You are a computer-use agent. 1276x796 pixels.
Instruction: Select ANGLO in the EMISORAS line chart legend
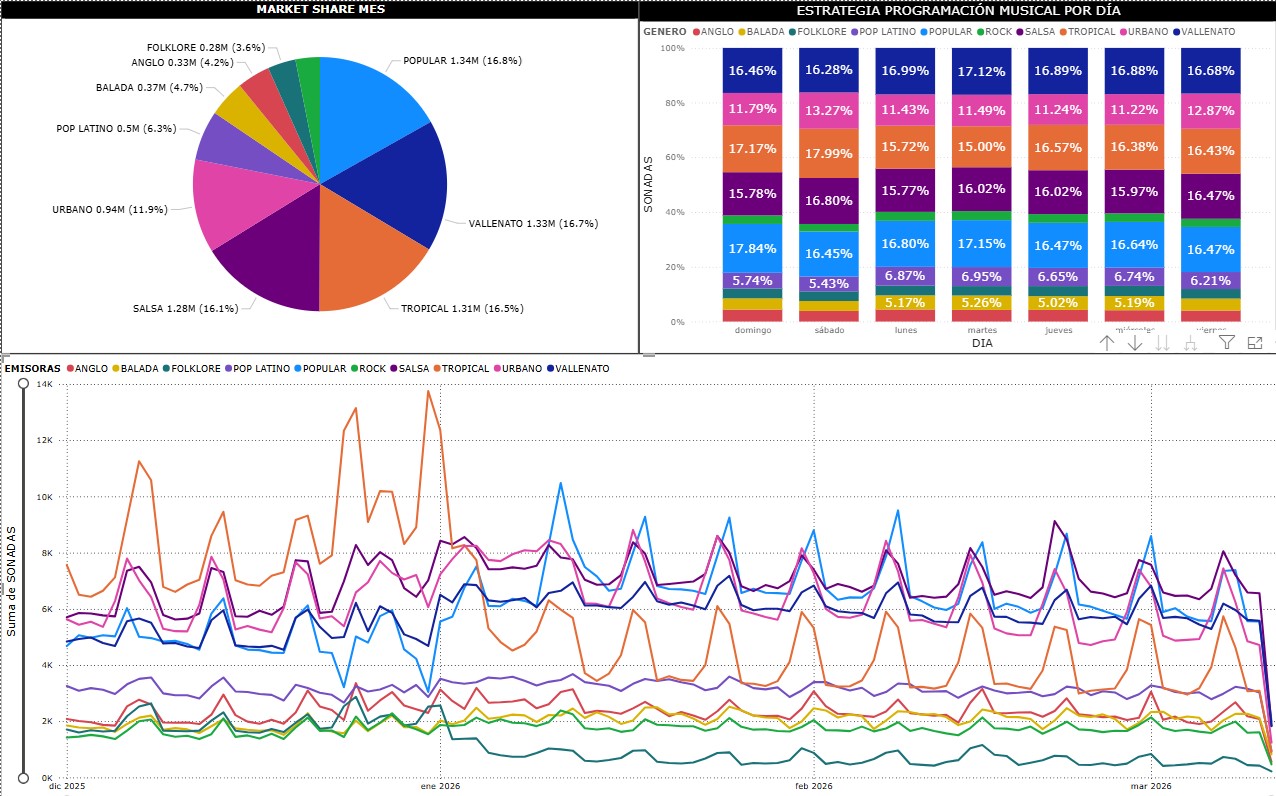pos(91,369)
